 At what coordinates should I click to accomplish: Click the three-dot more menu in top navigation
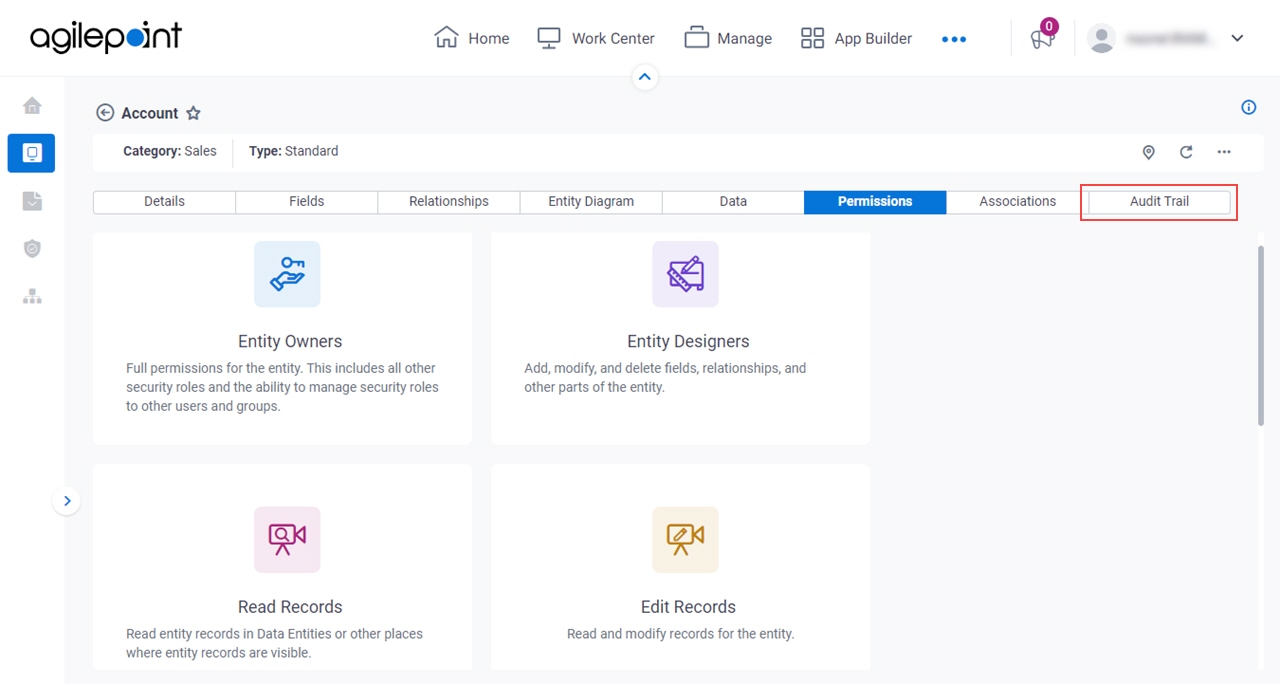point(954,39)
